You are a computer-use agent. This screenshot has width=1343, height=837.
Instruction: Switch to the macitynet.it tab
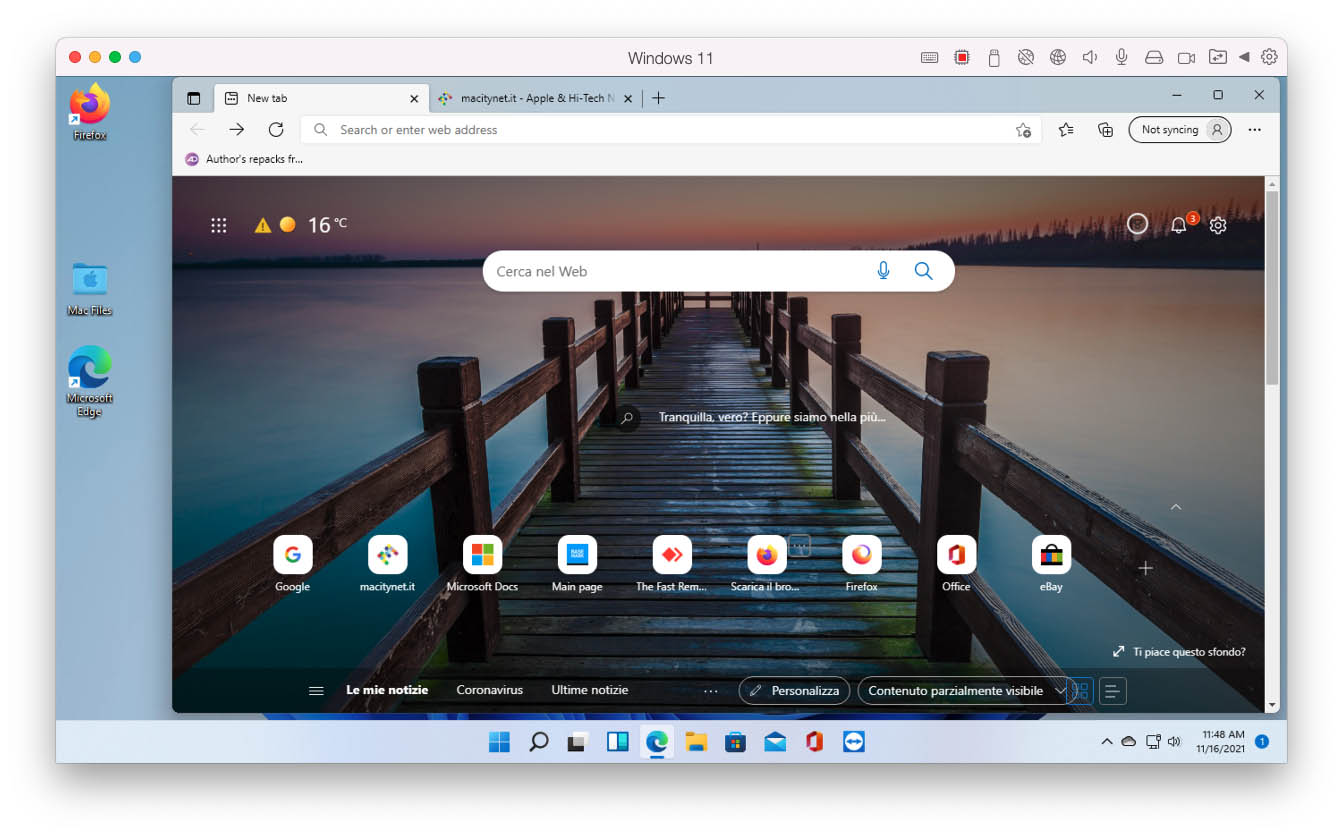535,98
